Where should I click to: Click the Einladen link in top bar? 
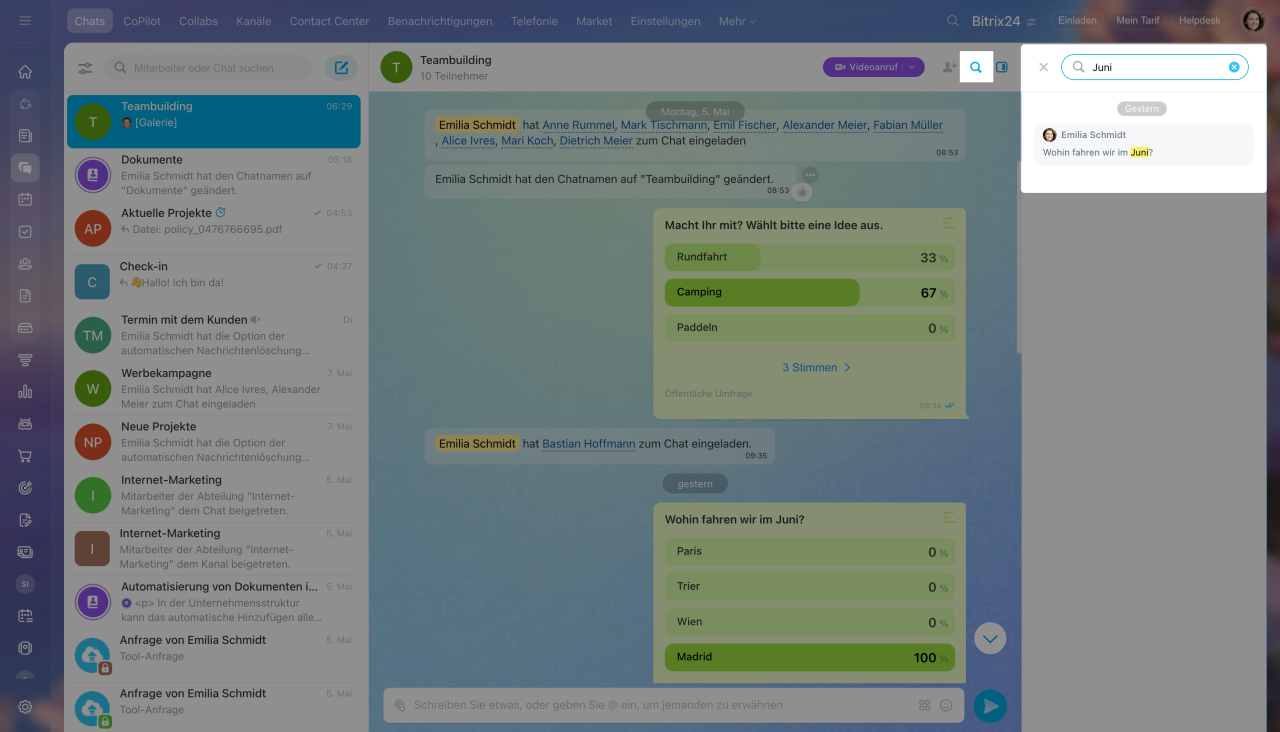pyautogui.click(x=1077, y=21)
